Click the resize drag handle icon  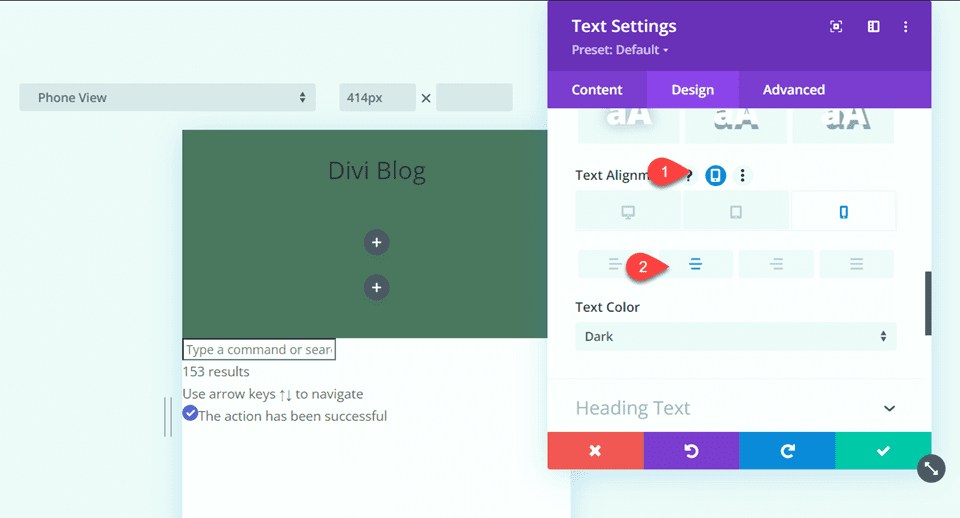[x=931, y=467]
